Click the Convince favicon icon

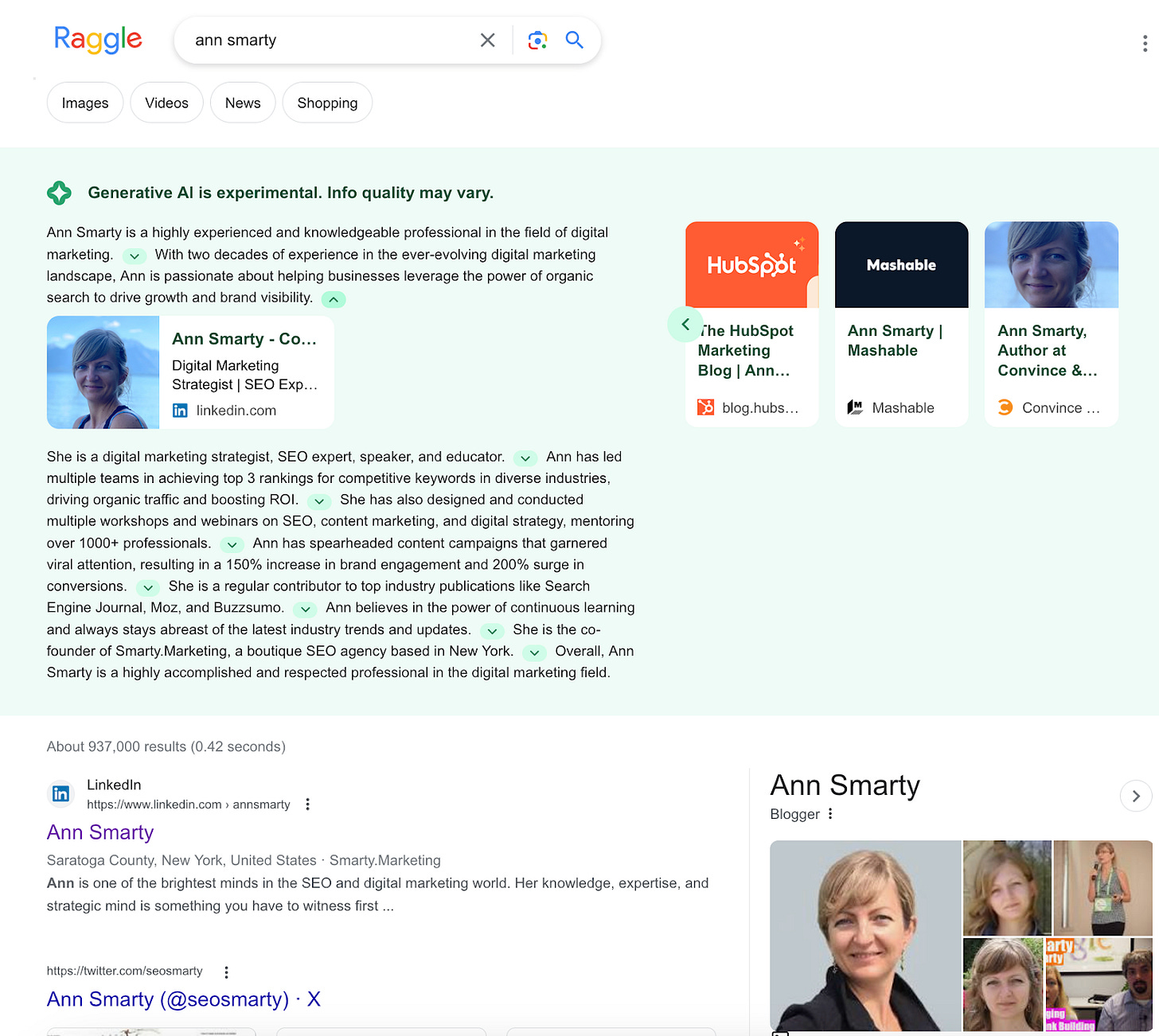pyautogui.click(x=1005, y=407)
